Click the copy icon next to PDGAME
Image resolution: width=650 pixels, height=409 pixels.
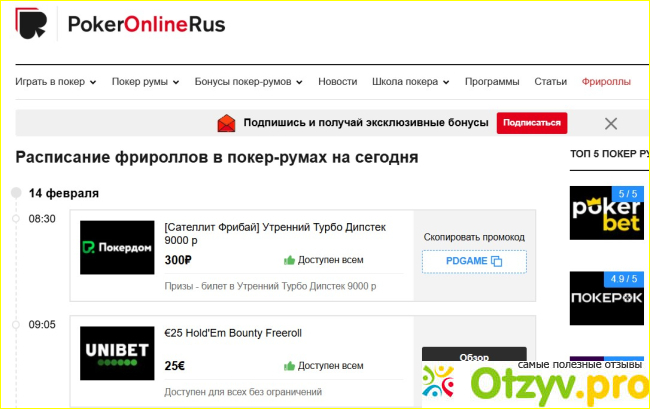[497, 261]
